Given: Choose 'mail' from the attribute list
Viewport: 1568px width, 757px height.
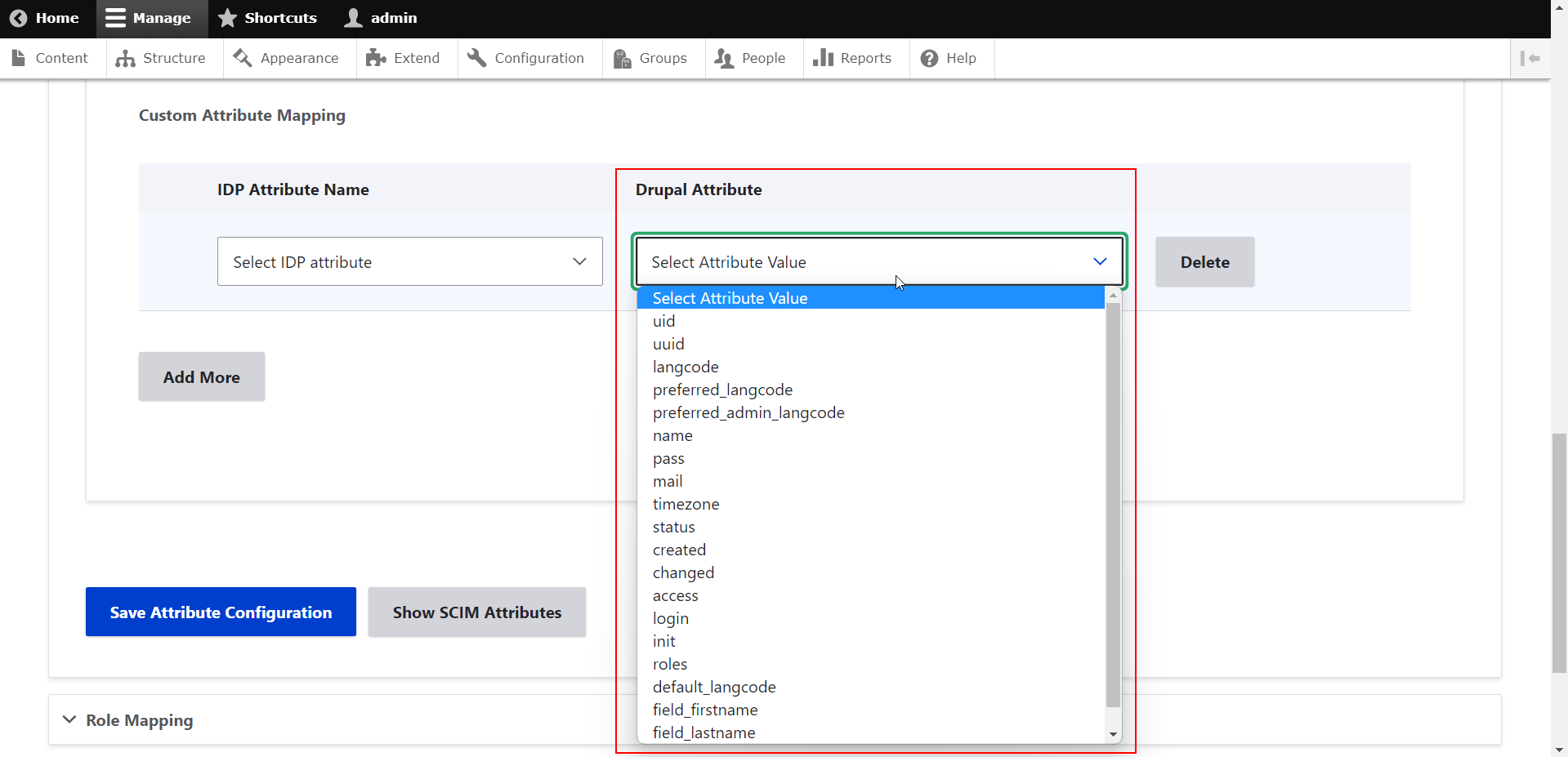Looking at the screenshot, I should pyautogui.click(x=668, y=482).
